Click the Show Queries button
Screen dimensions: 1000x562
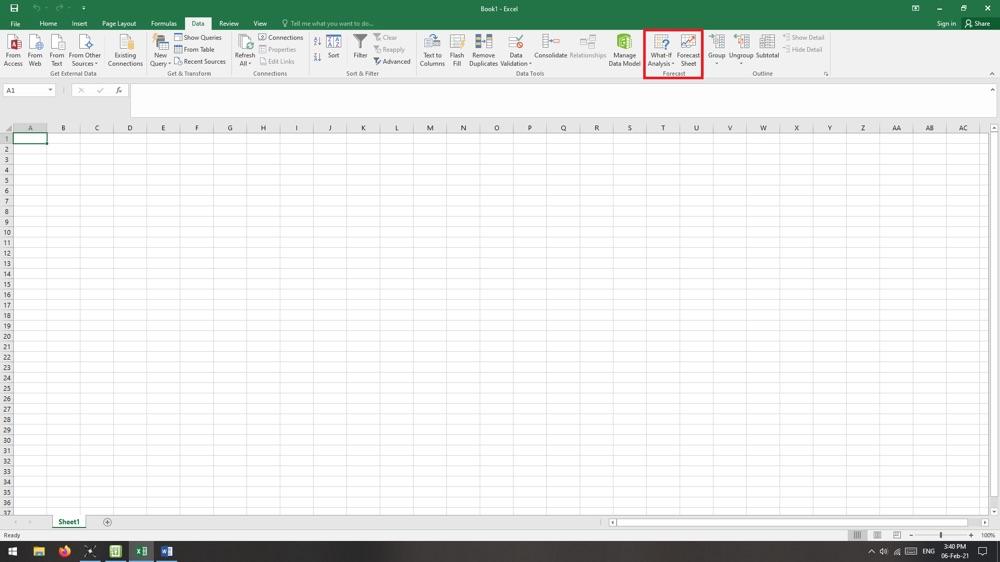coord(198,37)
